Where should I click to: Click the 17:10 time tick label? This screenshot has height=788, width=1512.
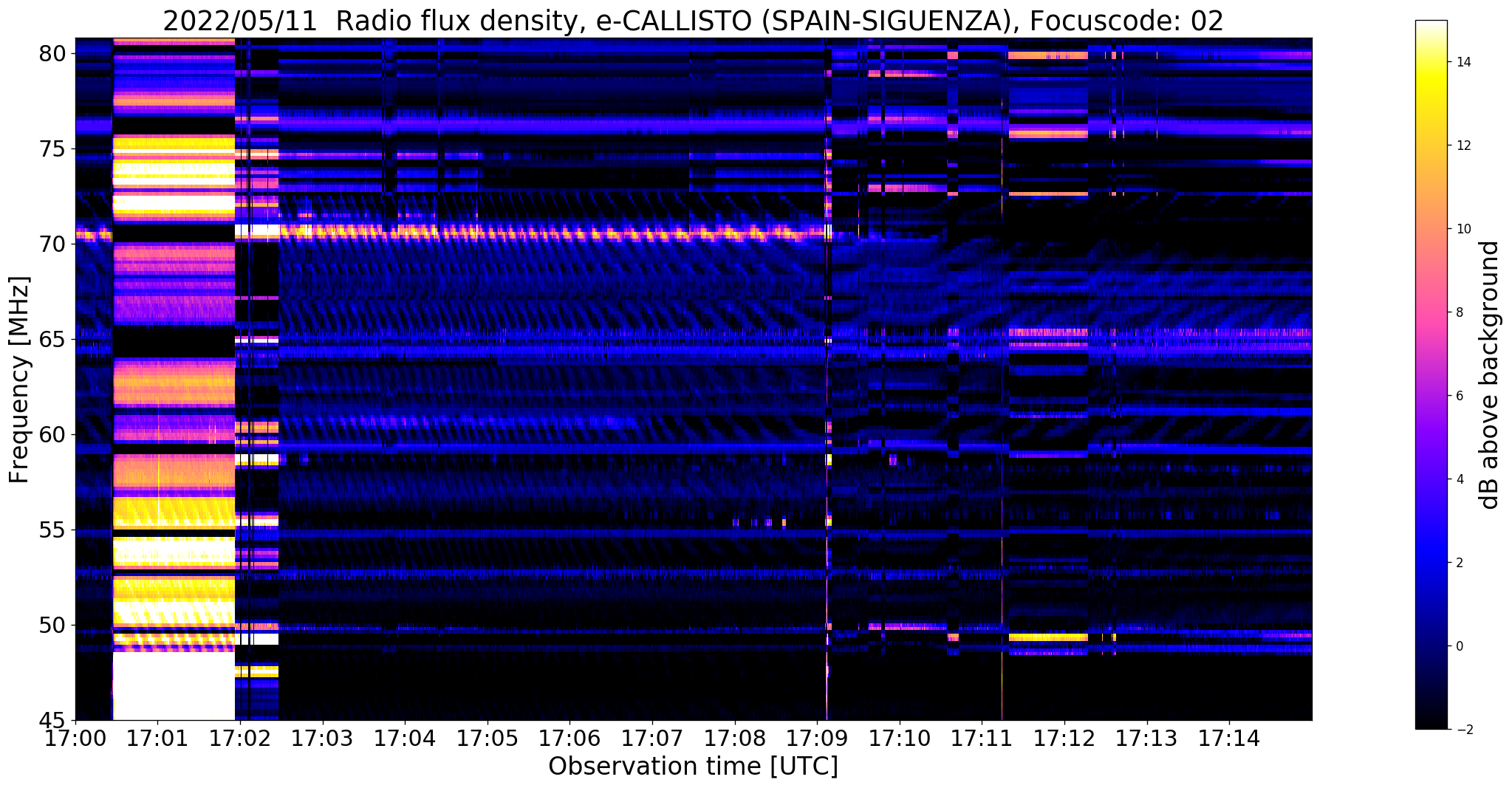click(900, 738)
